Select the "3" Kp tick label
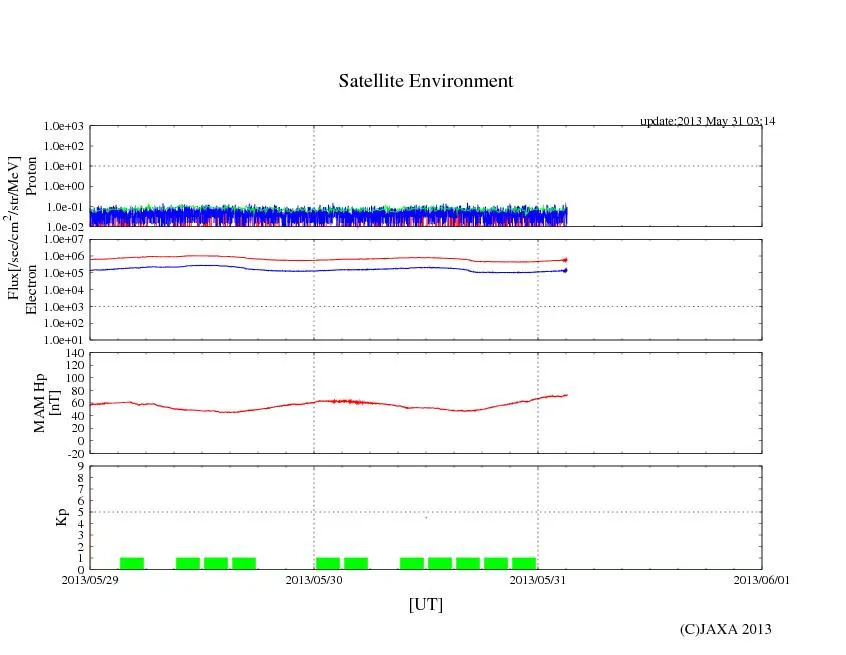 point(81,535)
